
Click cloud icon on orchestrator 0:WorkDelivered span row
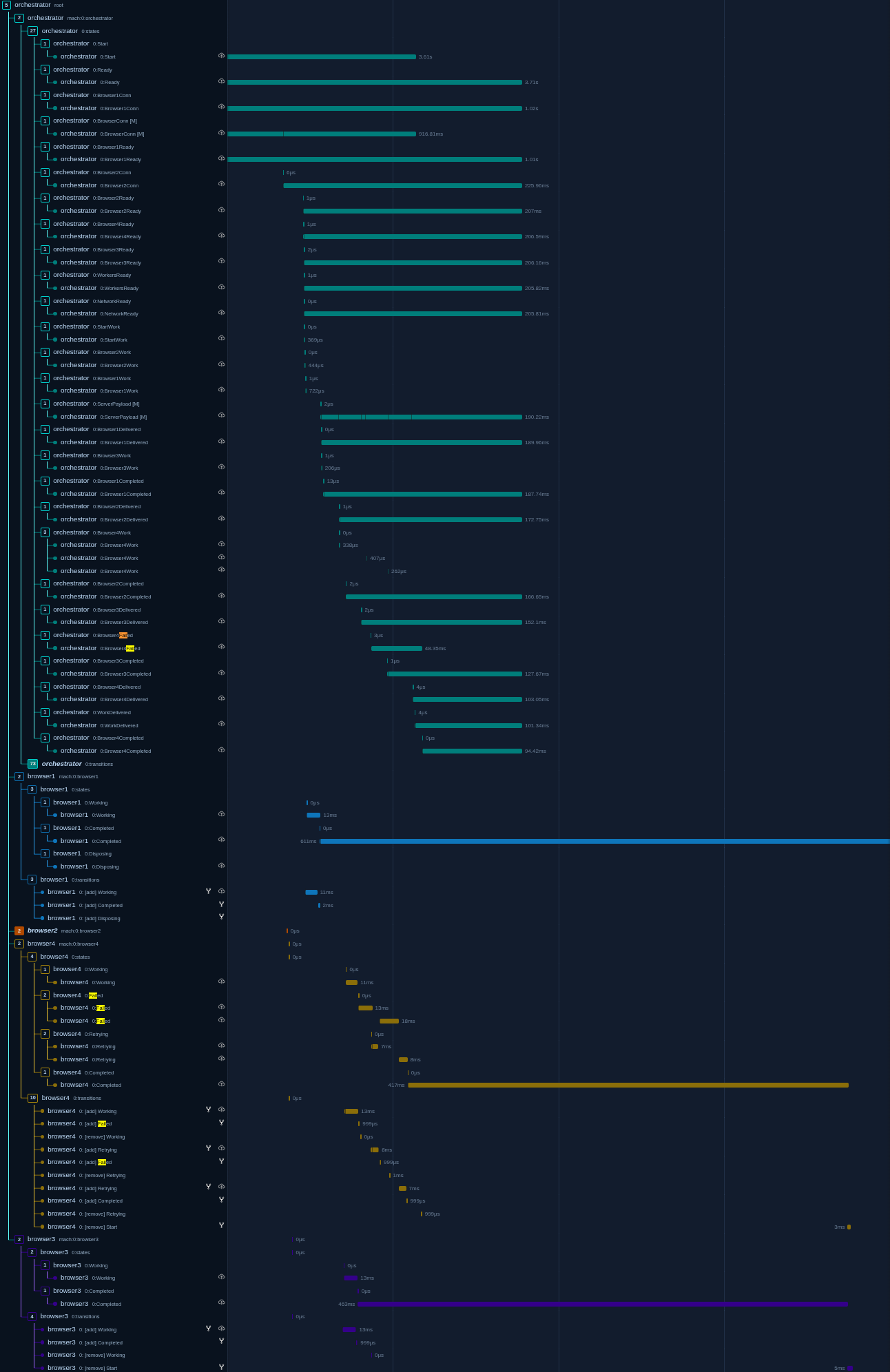click(222, 724)
